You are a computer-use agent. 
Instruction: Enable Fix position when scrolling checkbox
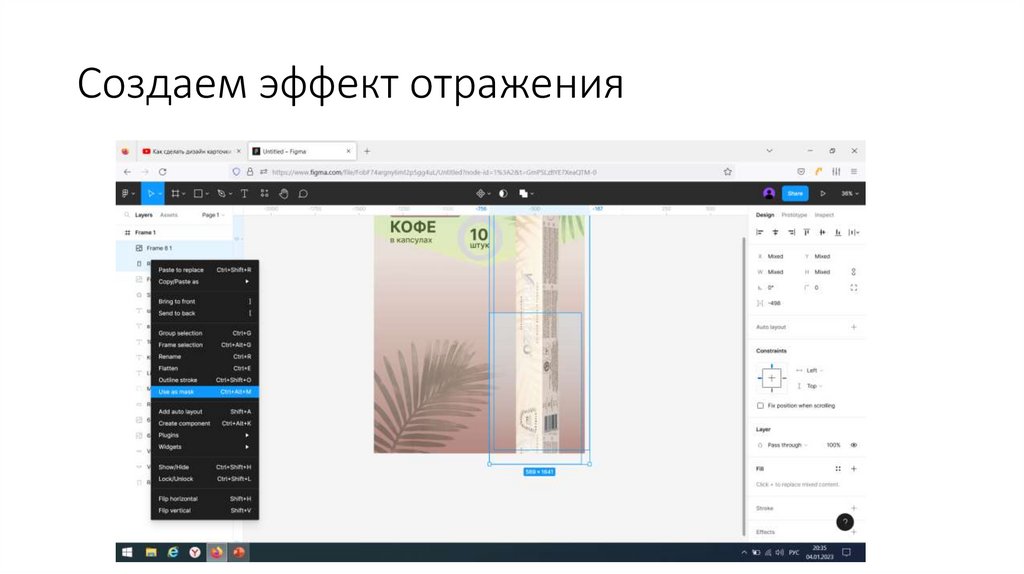[x=761, y=405]
